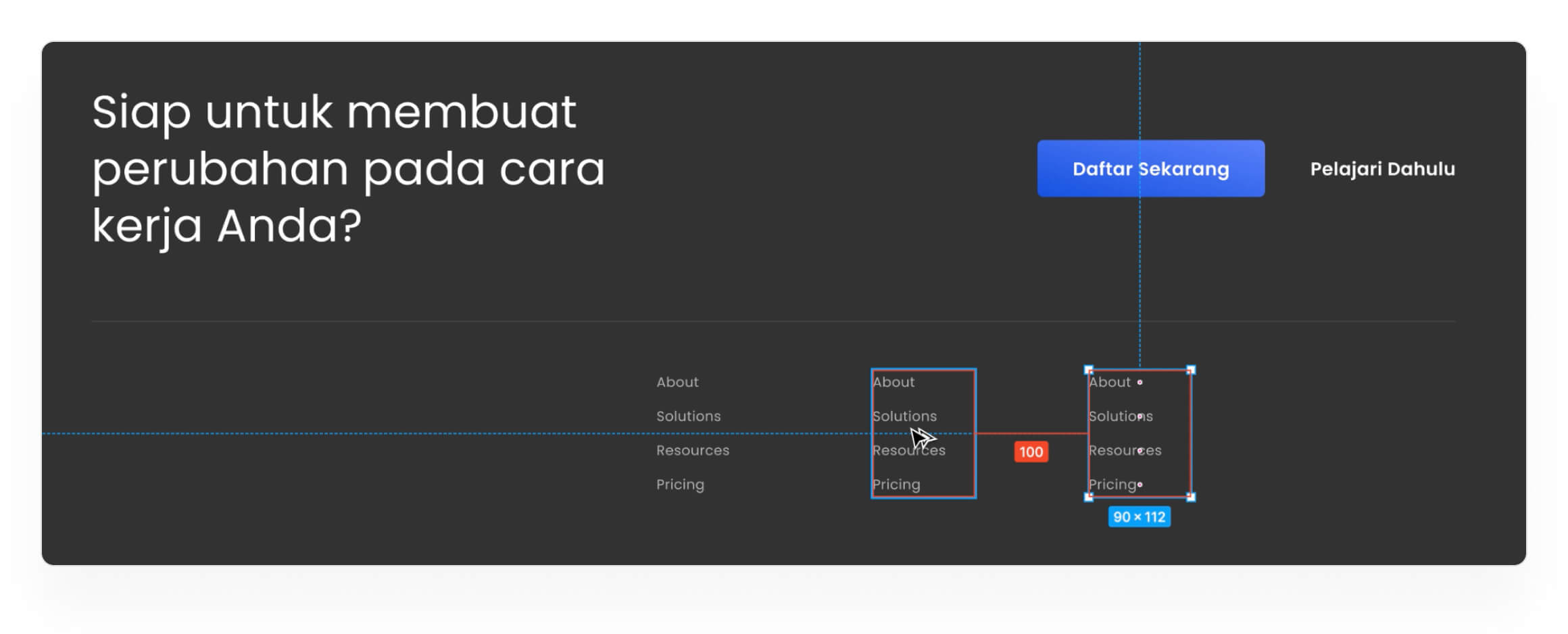Click the top-left handle of the selected frame
Screen dimensions: 1568x634
pos(1088,370)
